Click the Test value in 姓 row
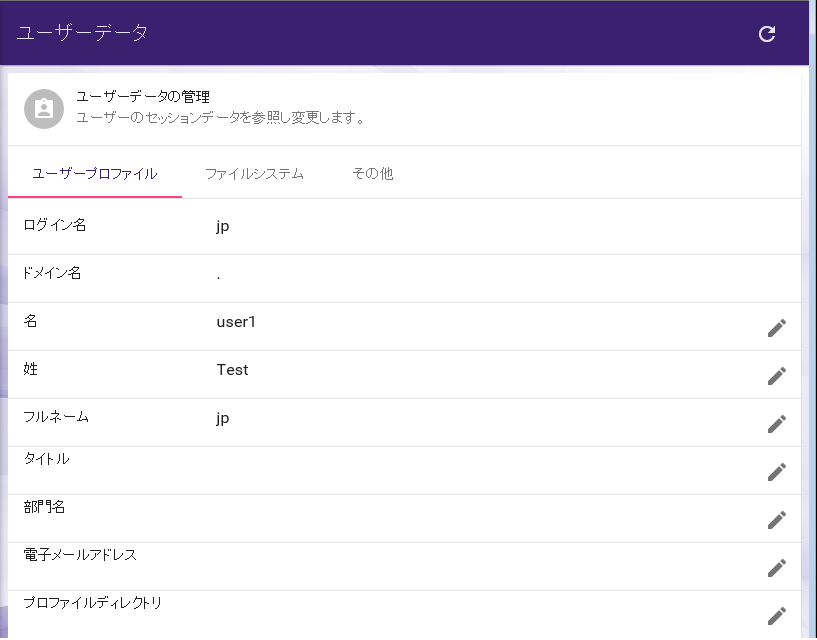This screenshot has width=817, height=640. click(232, 370)
